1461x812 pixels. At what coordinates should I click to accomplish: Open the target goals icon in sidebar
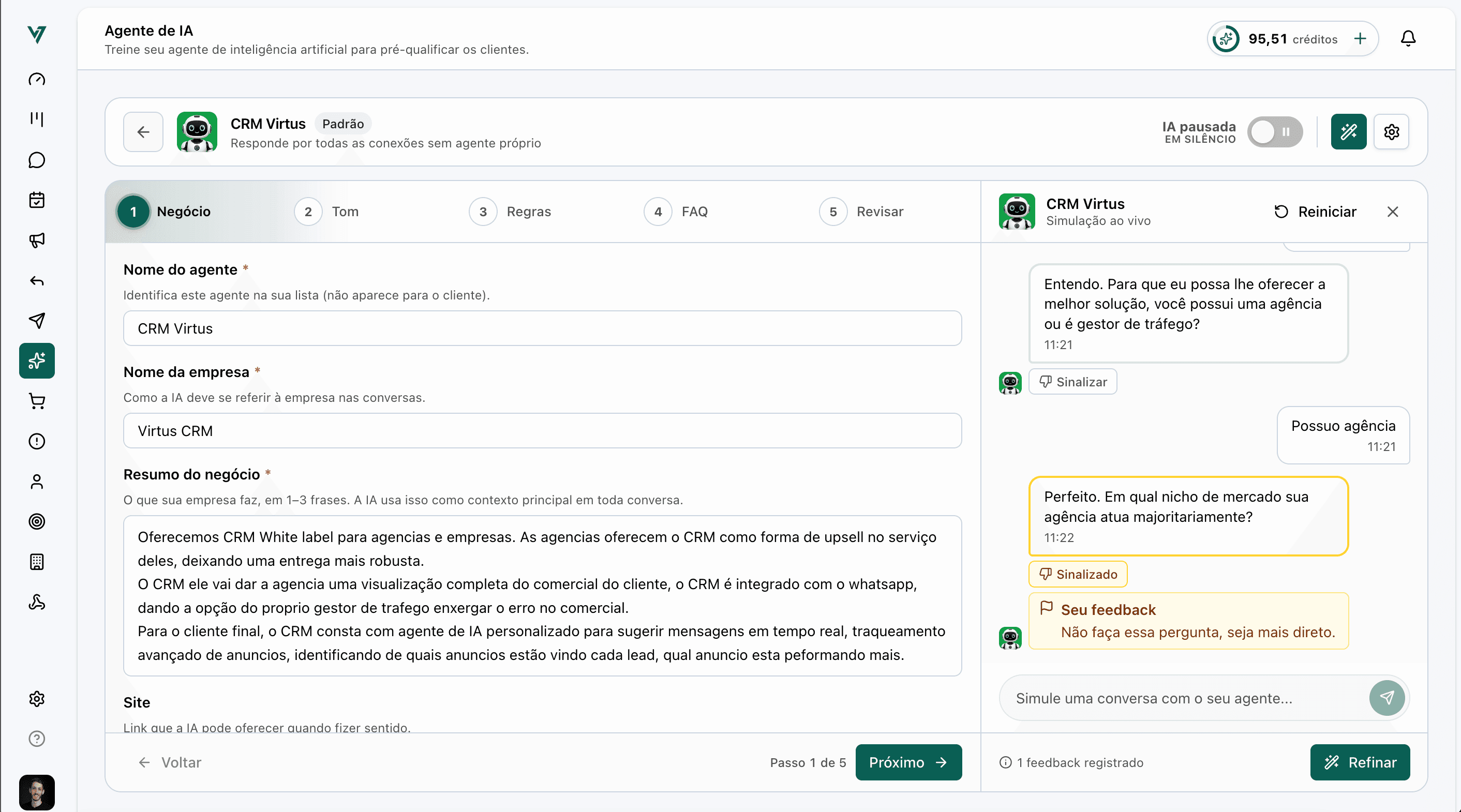(37, 522)
